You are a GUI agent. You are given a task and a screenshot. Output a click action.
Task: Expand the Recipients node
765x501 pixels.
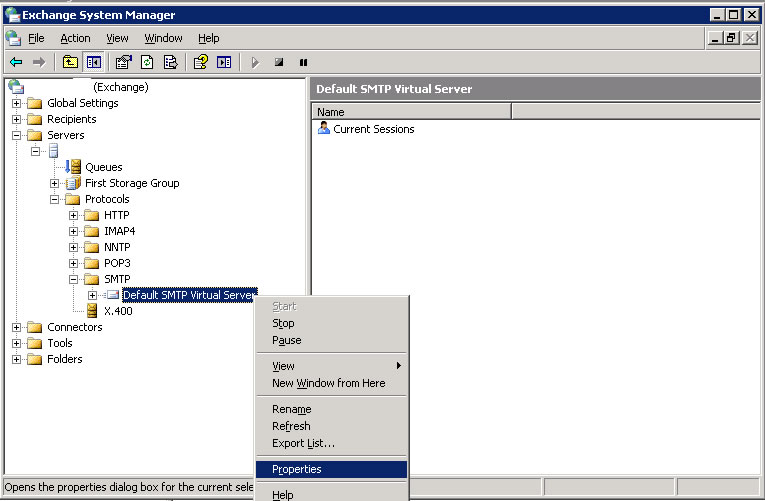click(x=17, y=120)
